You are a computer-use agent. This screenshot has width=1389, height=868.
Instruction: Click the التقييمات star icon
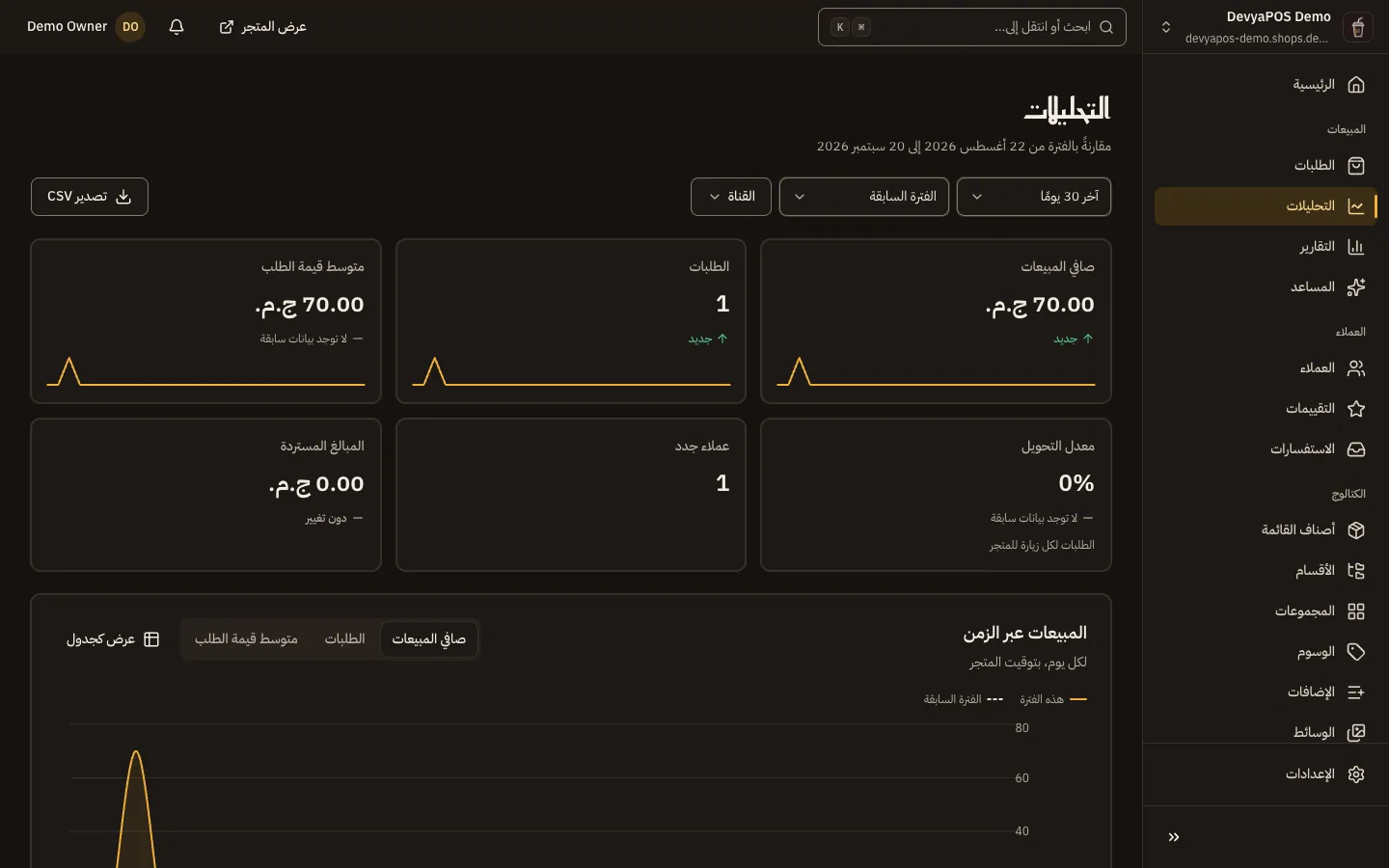[x=1356, y=409]
